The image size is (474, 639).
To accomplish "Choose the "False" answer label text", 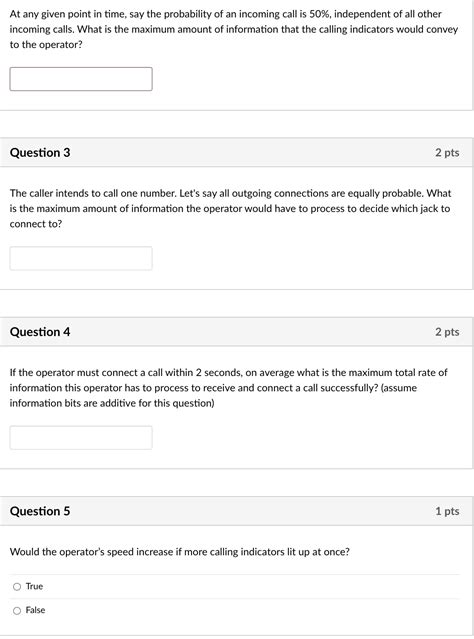I will point(35,610).
